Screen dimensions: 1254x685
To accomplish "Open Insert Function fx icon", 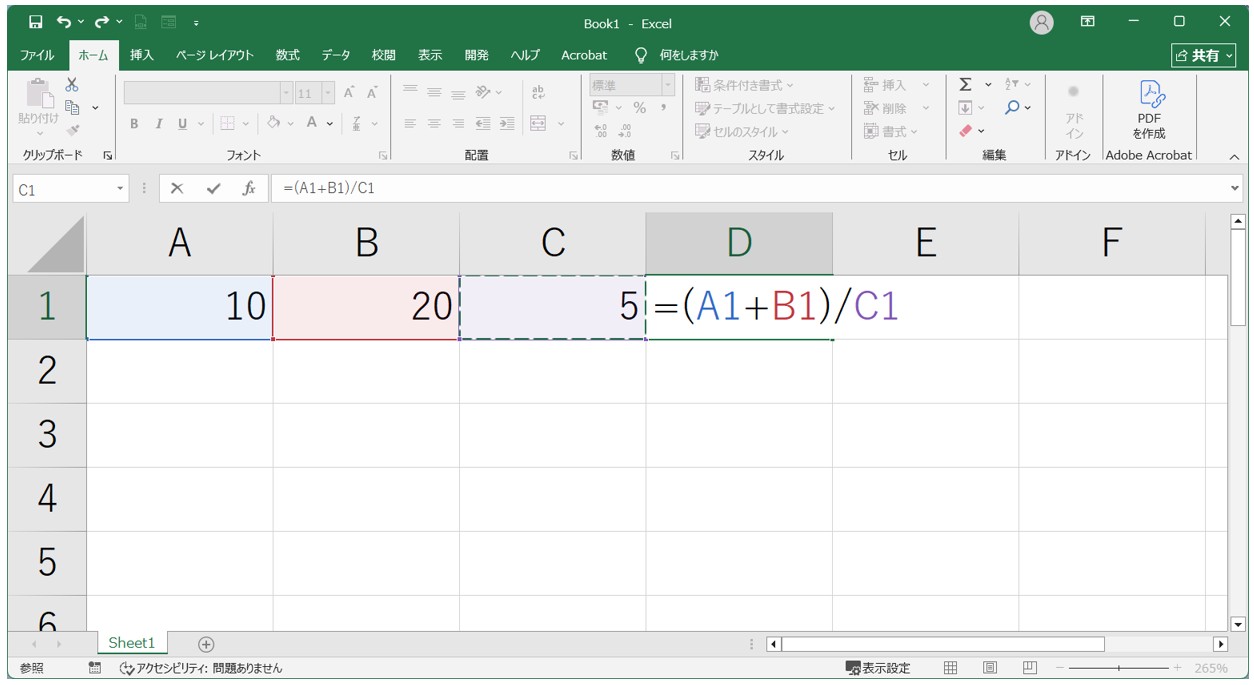I will pyautogui.click(x=250, y=188).
